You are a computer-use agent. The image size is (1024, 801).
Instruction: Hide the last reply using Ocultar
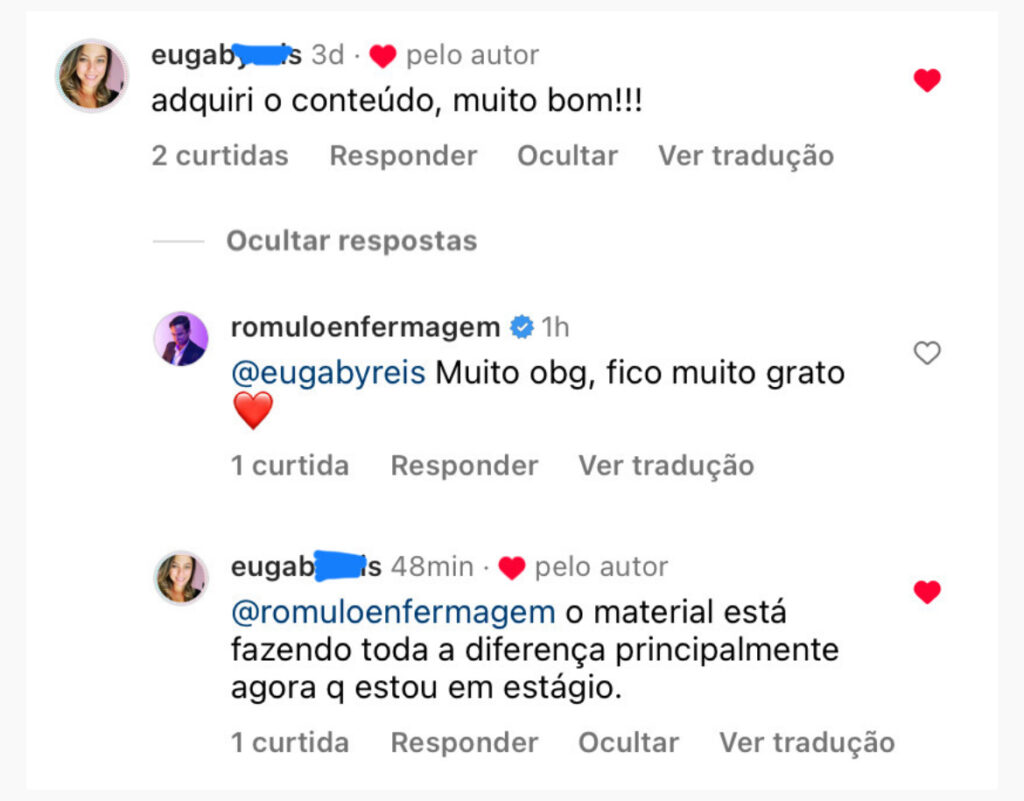(628, 743)
